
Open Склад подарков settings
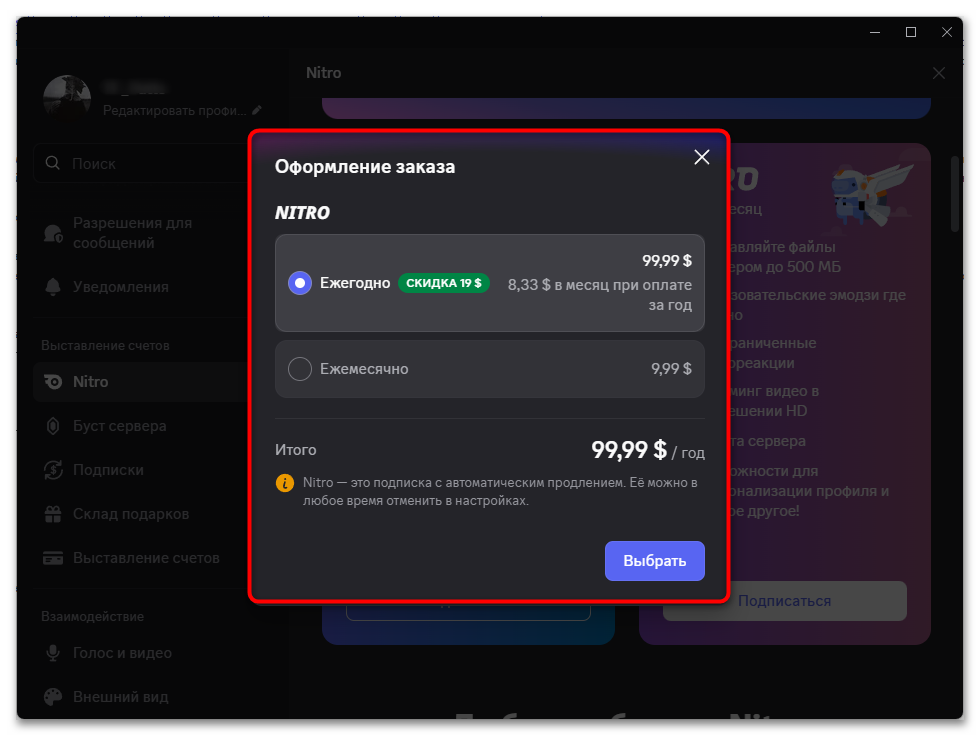(x=142, y=514)
